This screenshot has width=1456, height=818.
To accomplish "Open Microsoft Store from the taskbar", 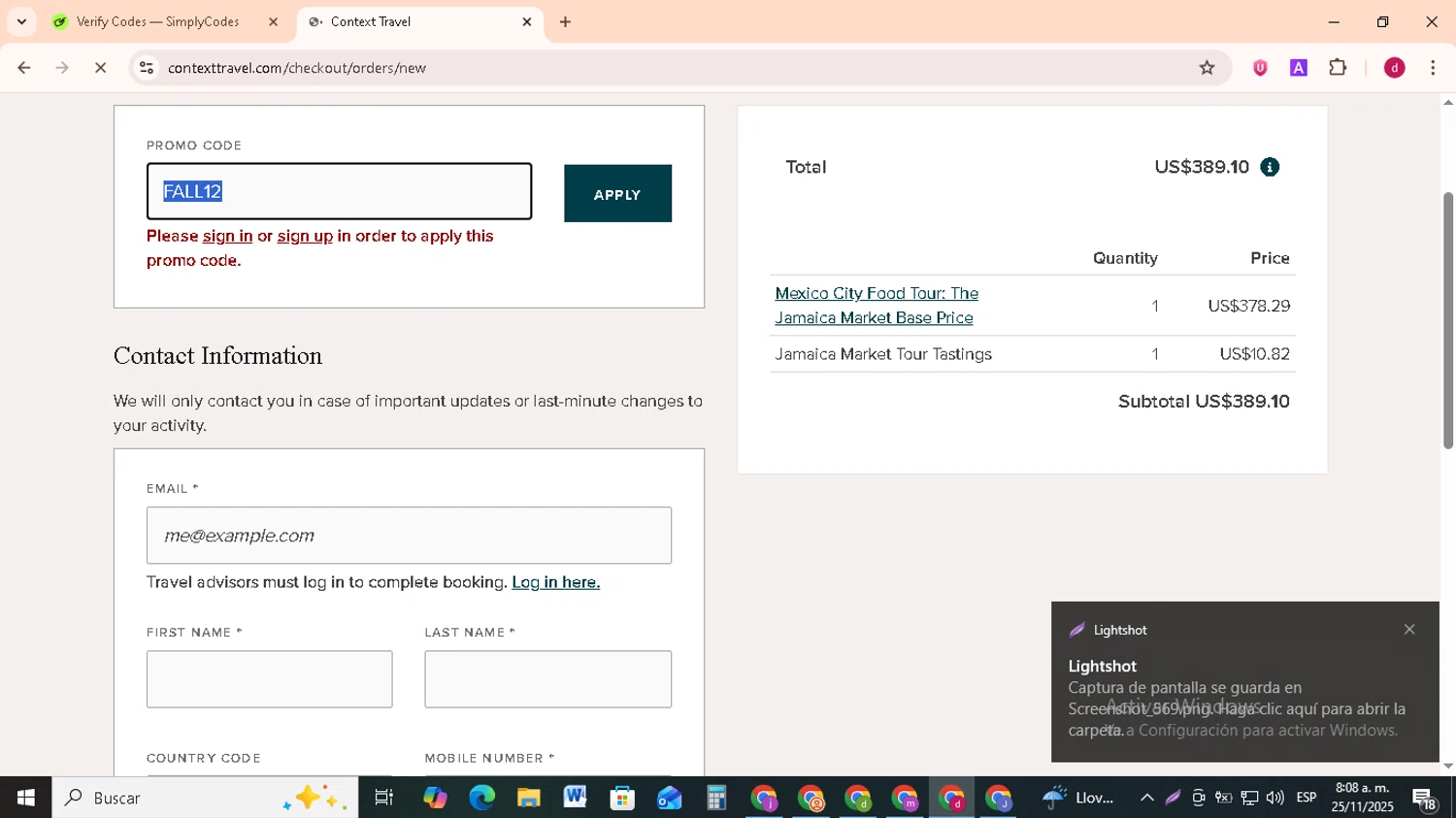I will [622, 798].
